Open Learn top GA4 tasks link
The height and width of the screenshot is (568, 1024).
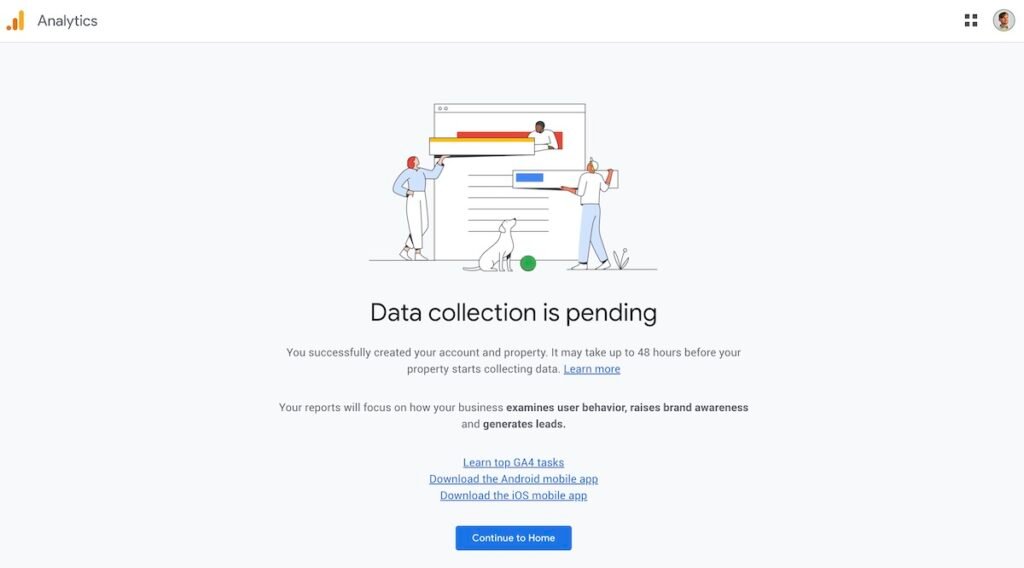pos(513,462)
